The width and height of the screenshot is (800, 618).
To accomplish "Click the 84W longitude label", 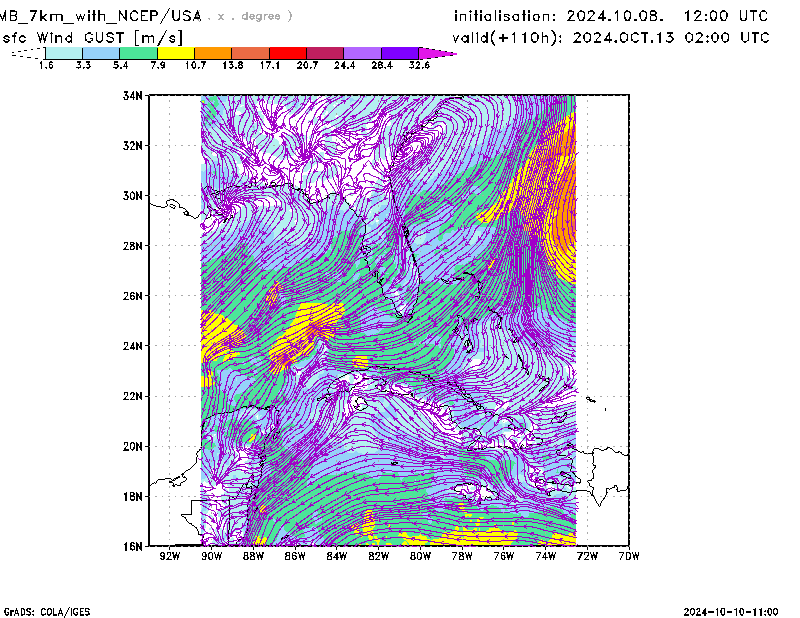I will pos(337,556).
